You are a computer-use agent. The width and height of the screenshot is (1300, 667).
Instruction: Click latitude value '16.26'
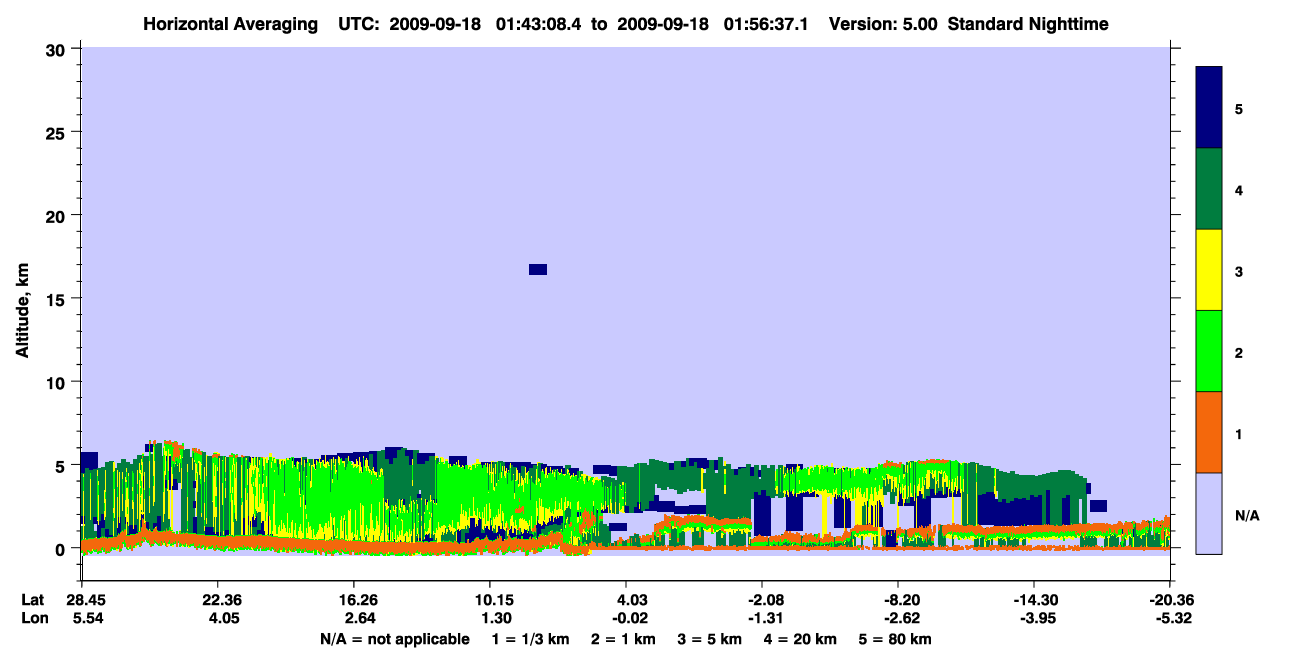[354, 600]
